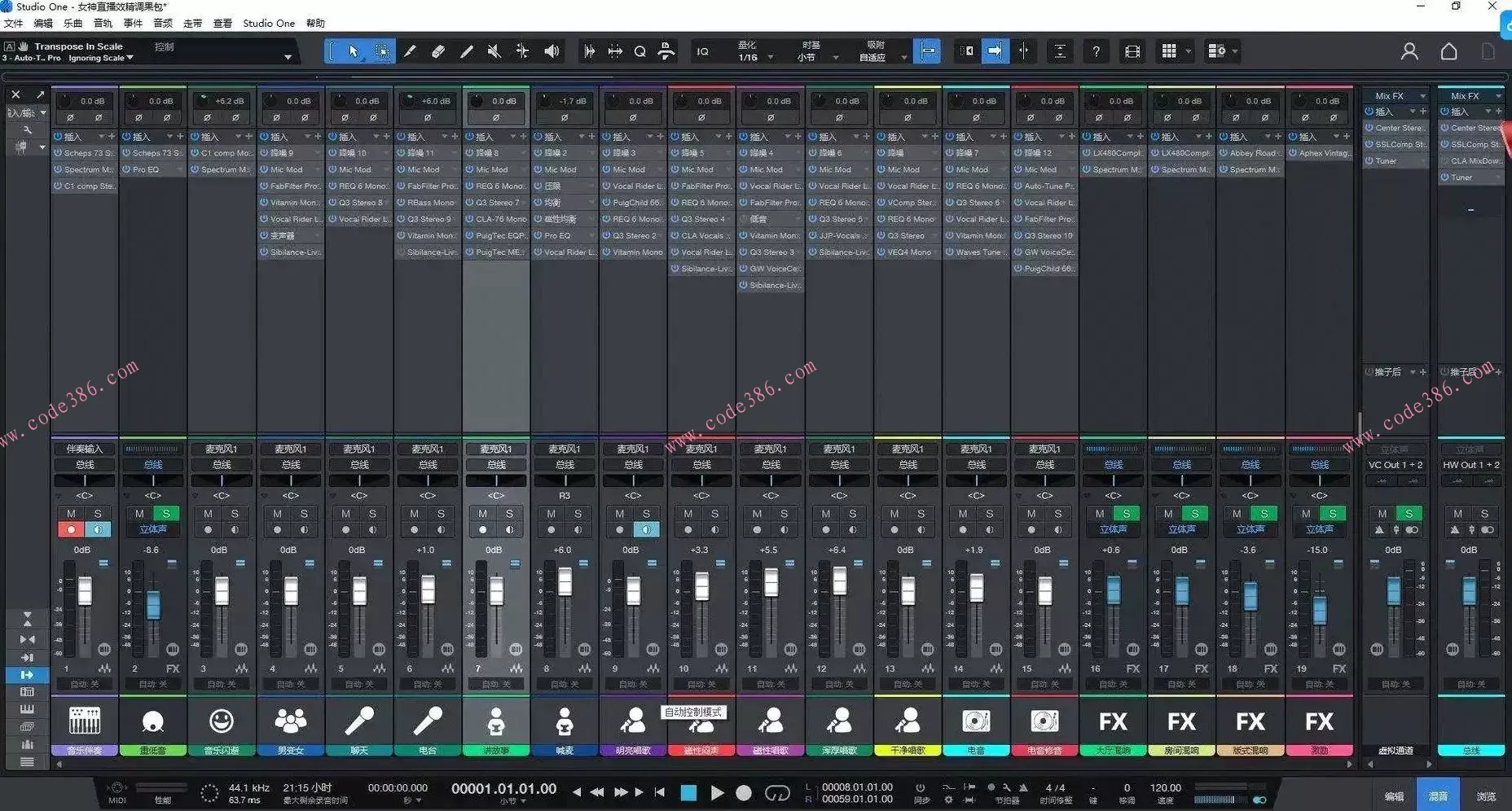Open the 浏览 browser panel button
Screen dimensions: 1512x811
click(1486, 796)
